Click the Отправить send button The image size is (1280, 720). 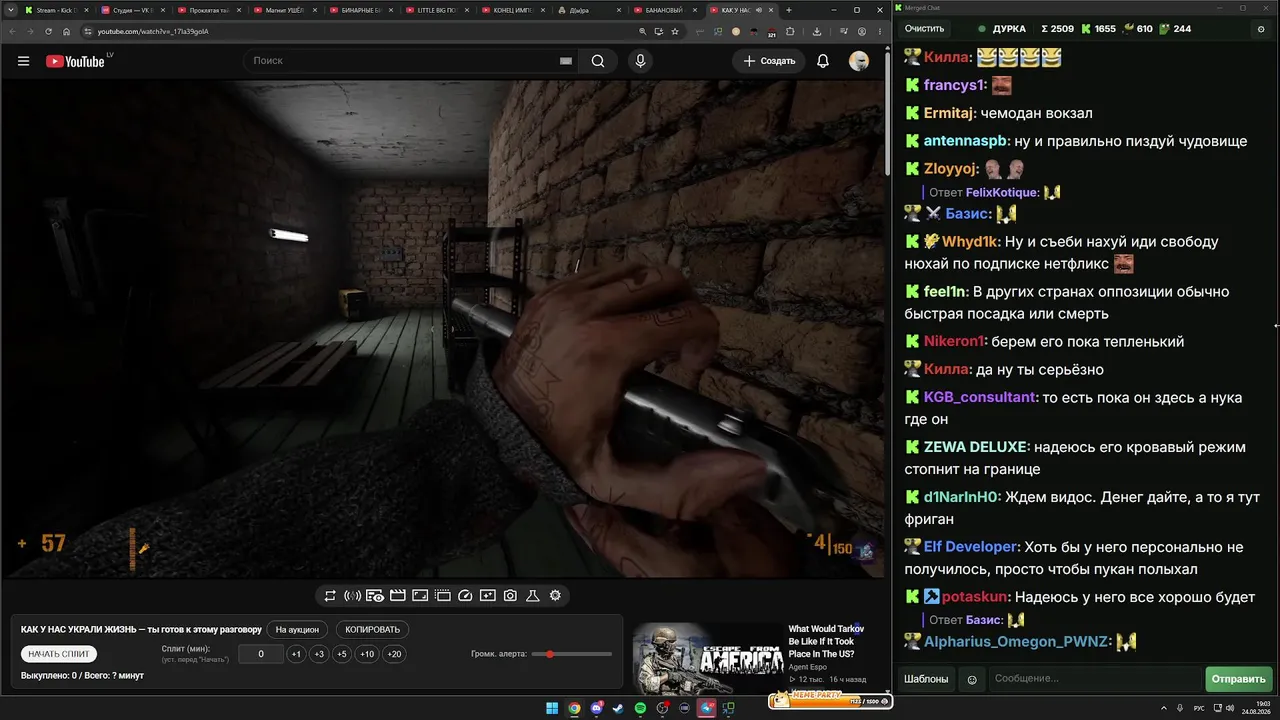coord(1238,680)
